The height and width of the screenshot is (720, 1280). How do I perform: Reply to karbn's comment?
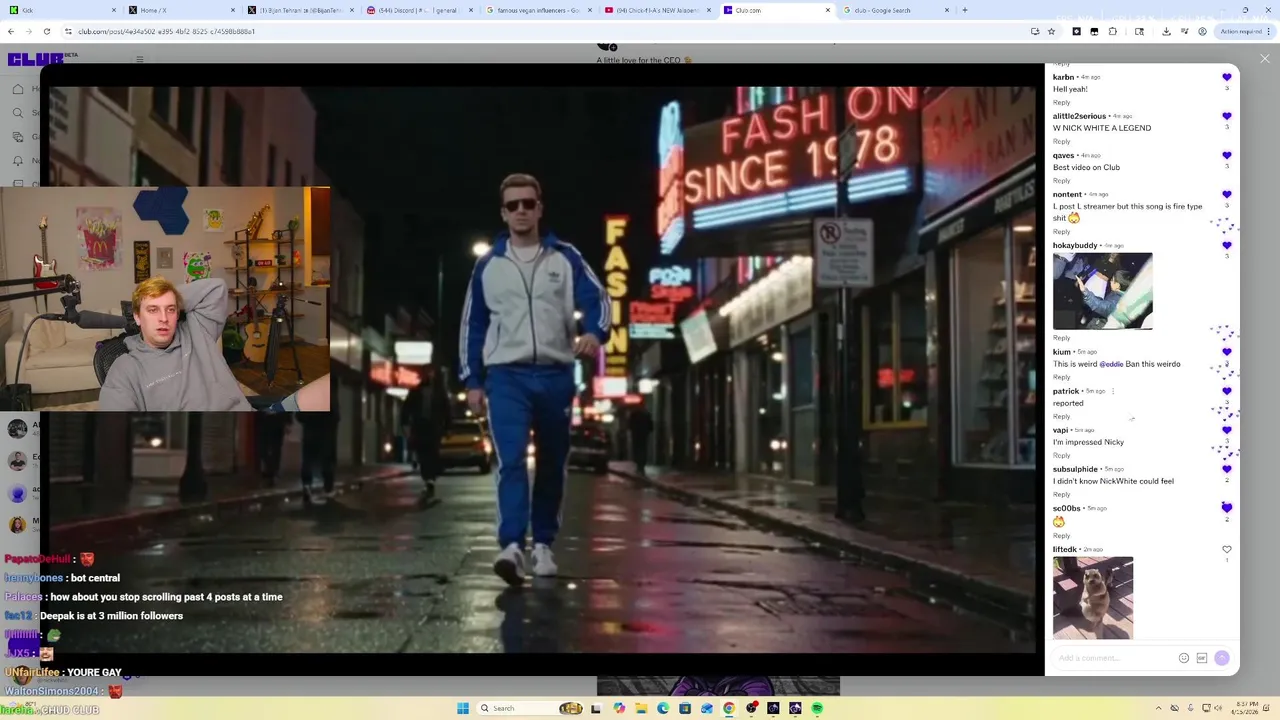1061,102
